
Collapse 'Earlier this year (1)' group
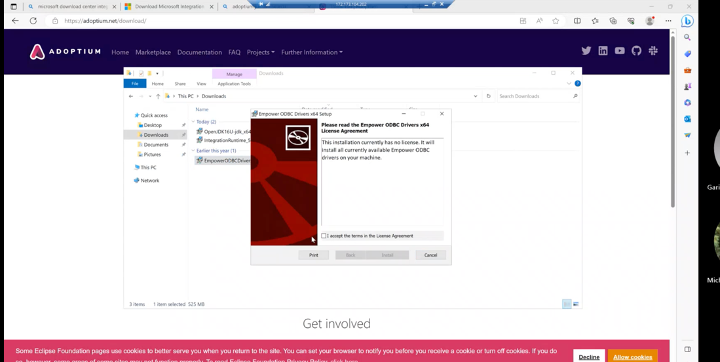coord(193,151)
